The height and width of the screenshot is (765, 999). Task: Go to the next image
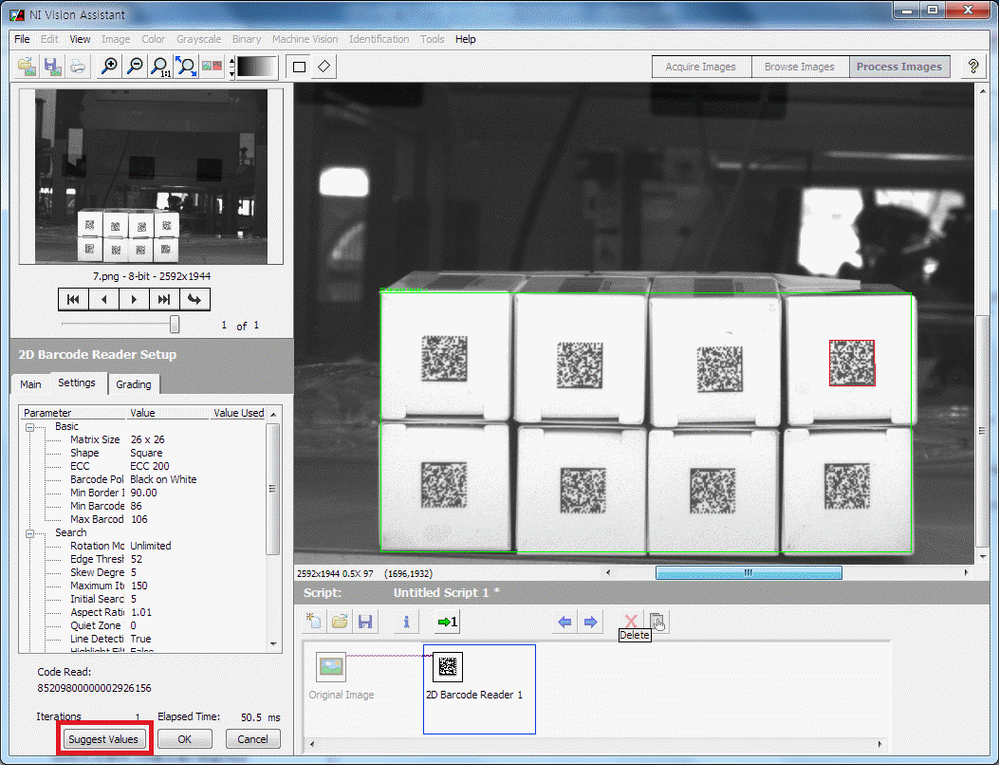point(134,299)
